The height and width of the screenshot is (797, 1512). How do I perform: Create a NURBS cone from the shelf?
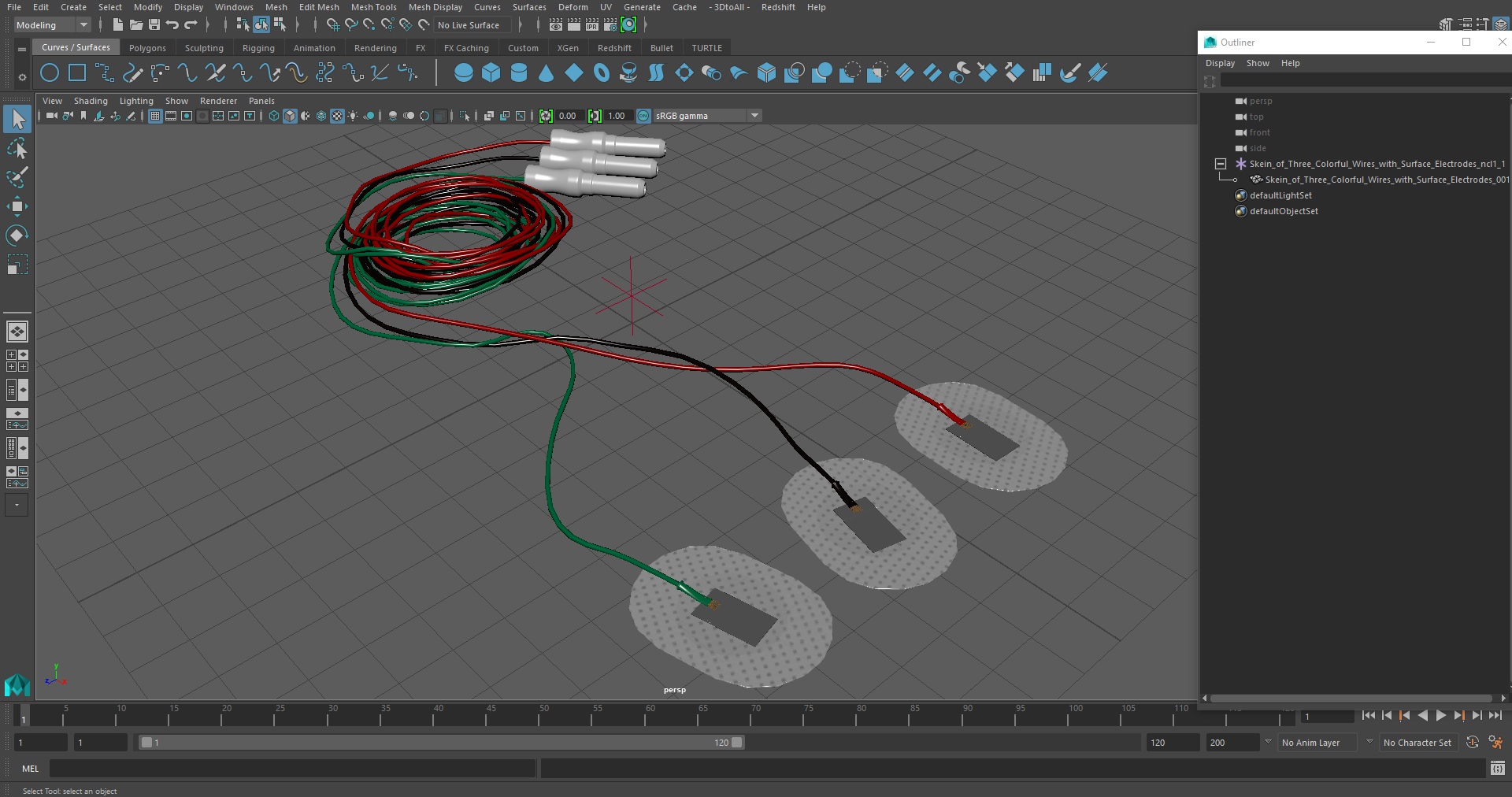point(547,73)
